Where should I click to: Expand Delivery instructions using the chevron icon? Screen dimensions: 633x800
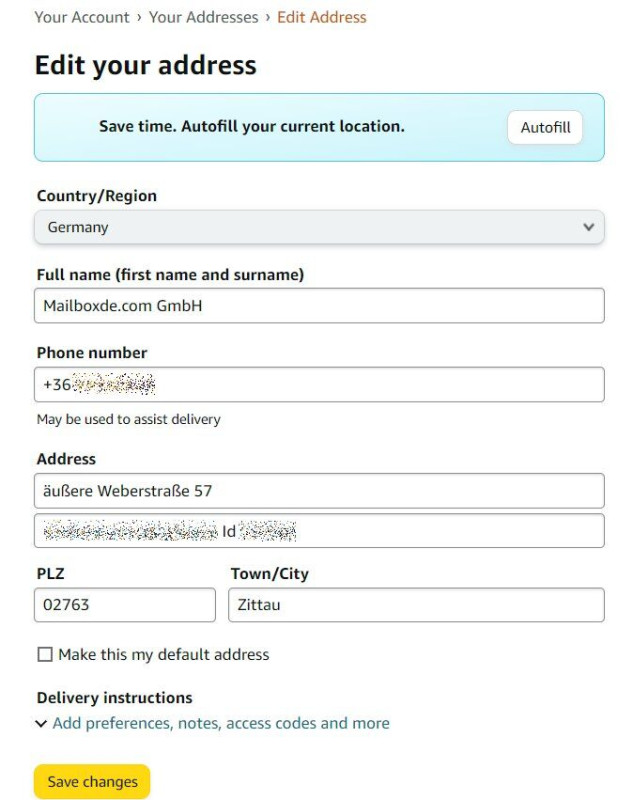41,723
